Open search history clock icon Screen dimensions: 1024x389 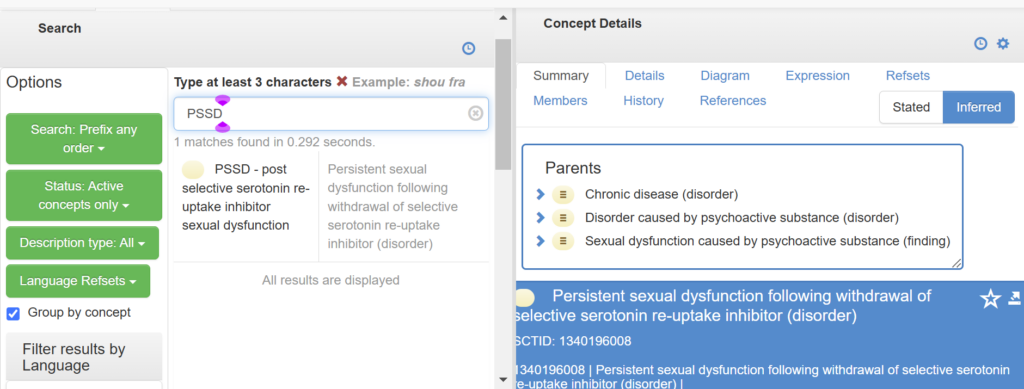468,48
